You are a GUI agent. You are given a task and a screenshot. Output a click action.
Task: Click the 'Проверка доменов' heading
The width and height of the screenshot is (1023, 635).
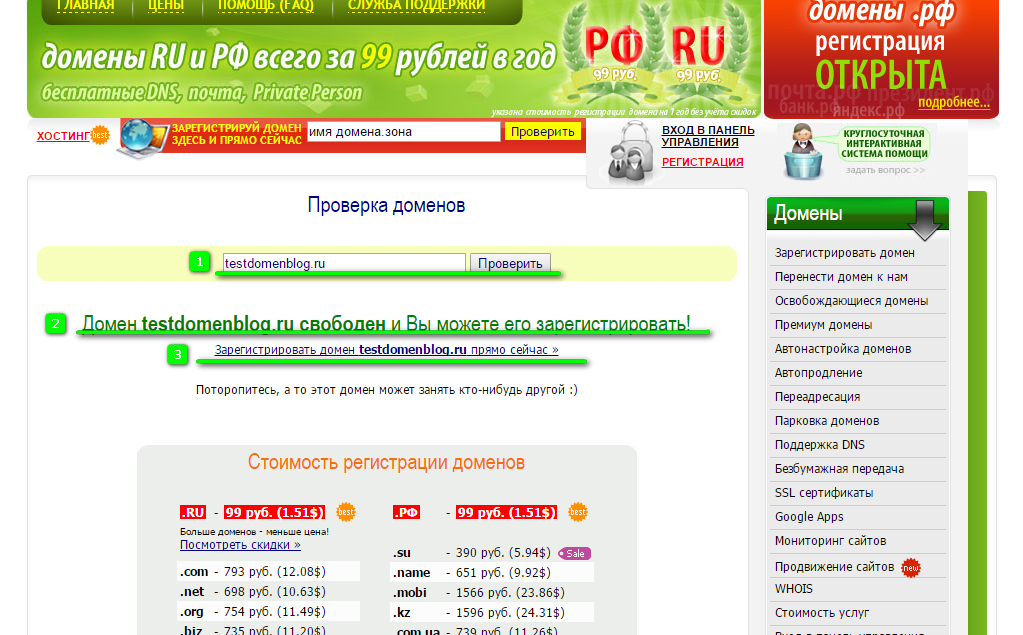coord(386,205)
